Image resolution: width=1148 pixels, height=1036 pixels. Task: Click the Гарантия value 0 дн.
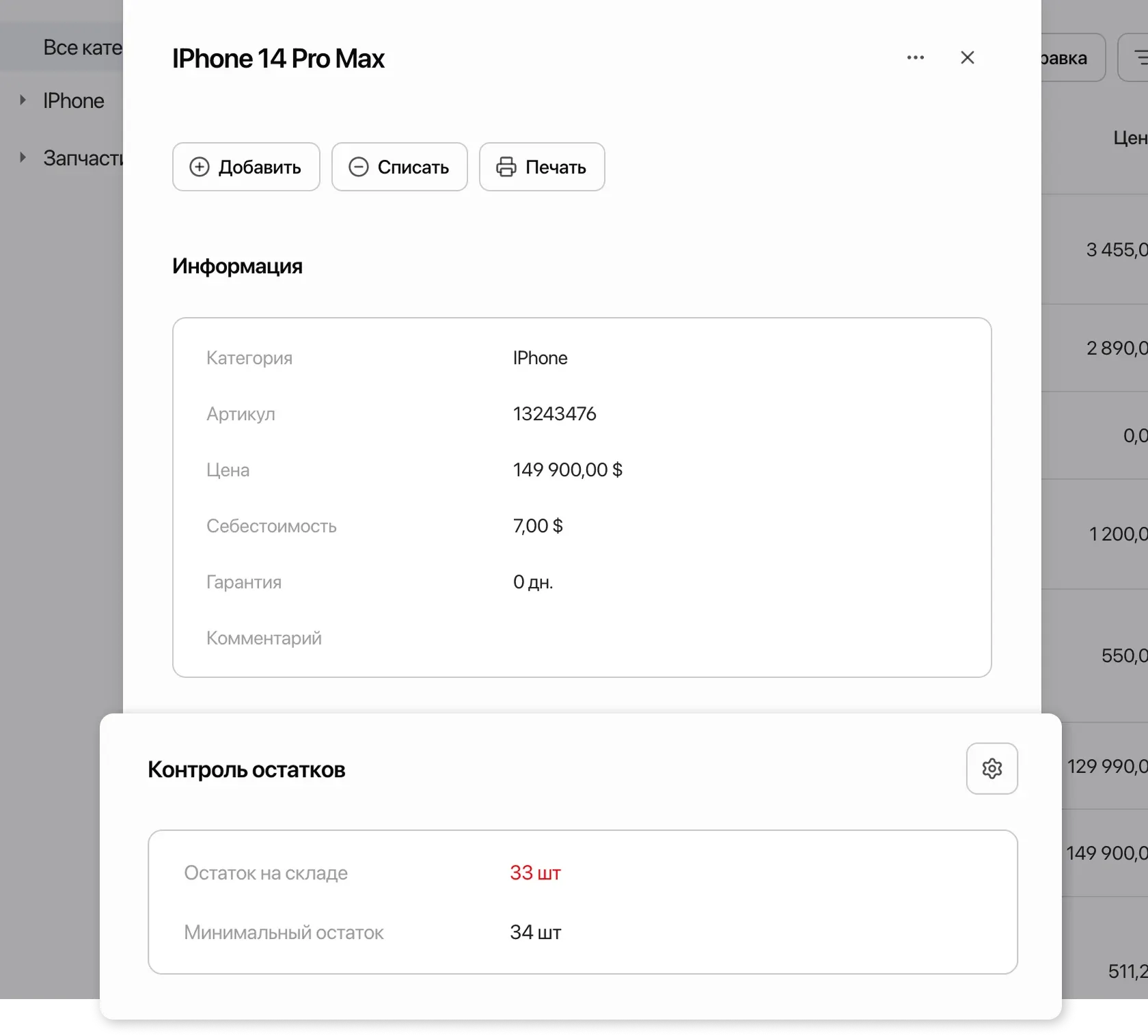click(532, 582)
